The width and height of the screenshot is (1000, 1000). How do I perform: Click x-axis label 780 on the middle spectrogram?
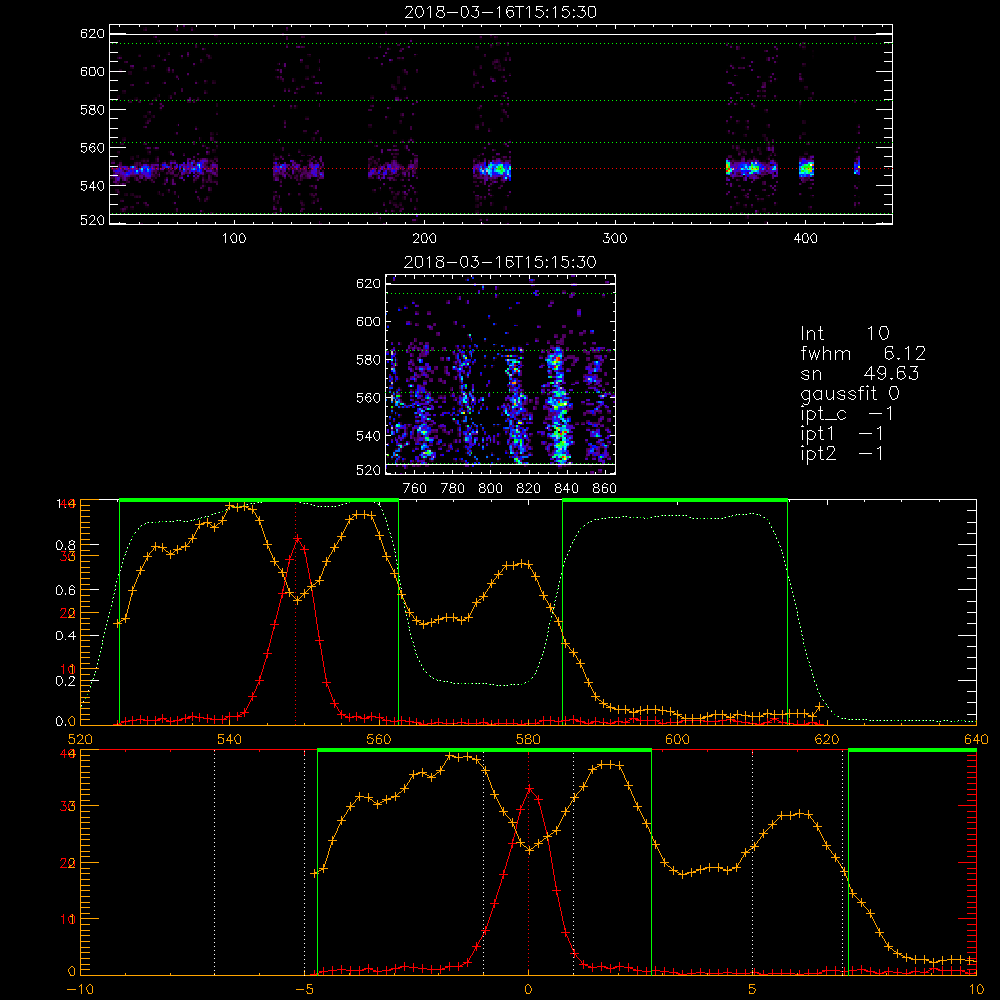click(x=453, y=489)
